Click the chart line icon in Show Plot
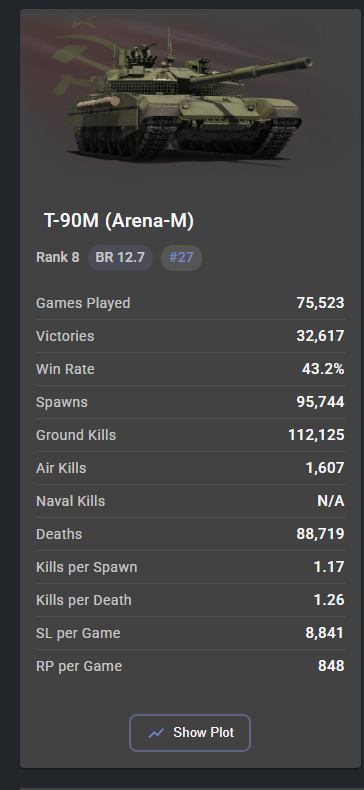Image resolution: width=364 pixels, height=790 pixels. 156,733
